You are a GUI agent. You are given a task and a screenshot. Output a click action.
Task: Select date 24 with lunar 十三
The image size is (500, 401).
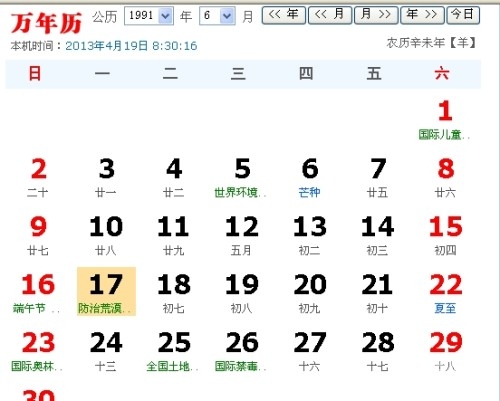pos(106,352)
